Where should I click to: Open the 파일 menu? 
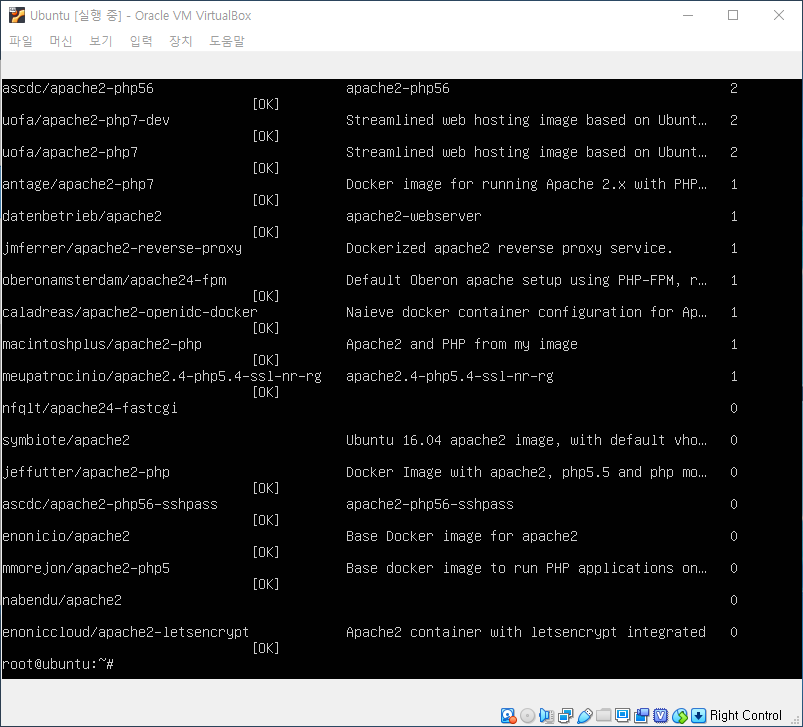(21, 41)
